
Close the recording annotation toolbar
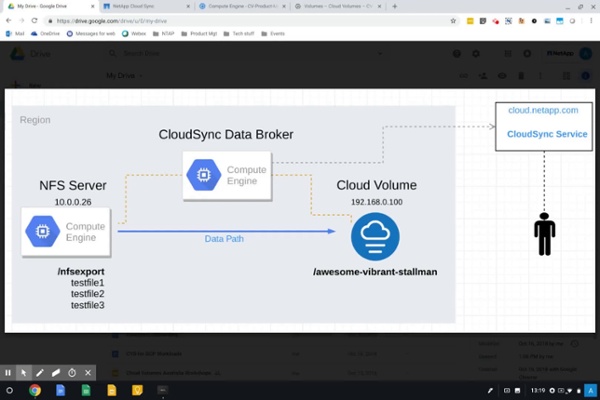pyautogui.click(x=88, y=372)
